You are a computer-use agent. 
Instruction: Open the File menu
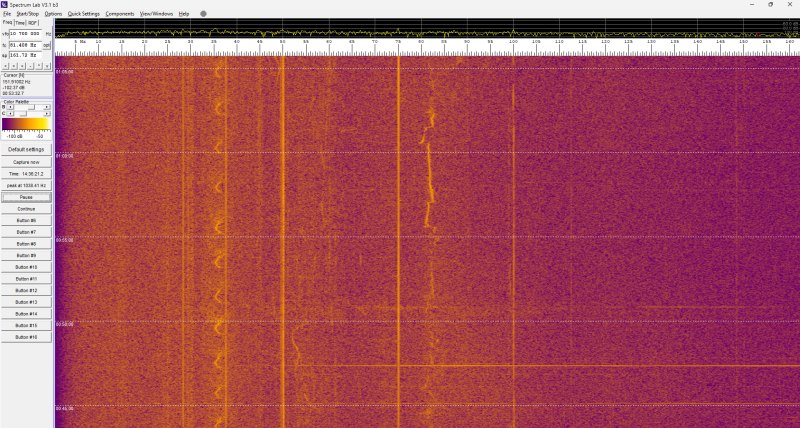[7, 14]
